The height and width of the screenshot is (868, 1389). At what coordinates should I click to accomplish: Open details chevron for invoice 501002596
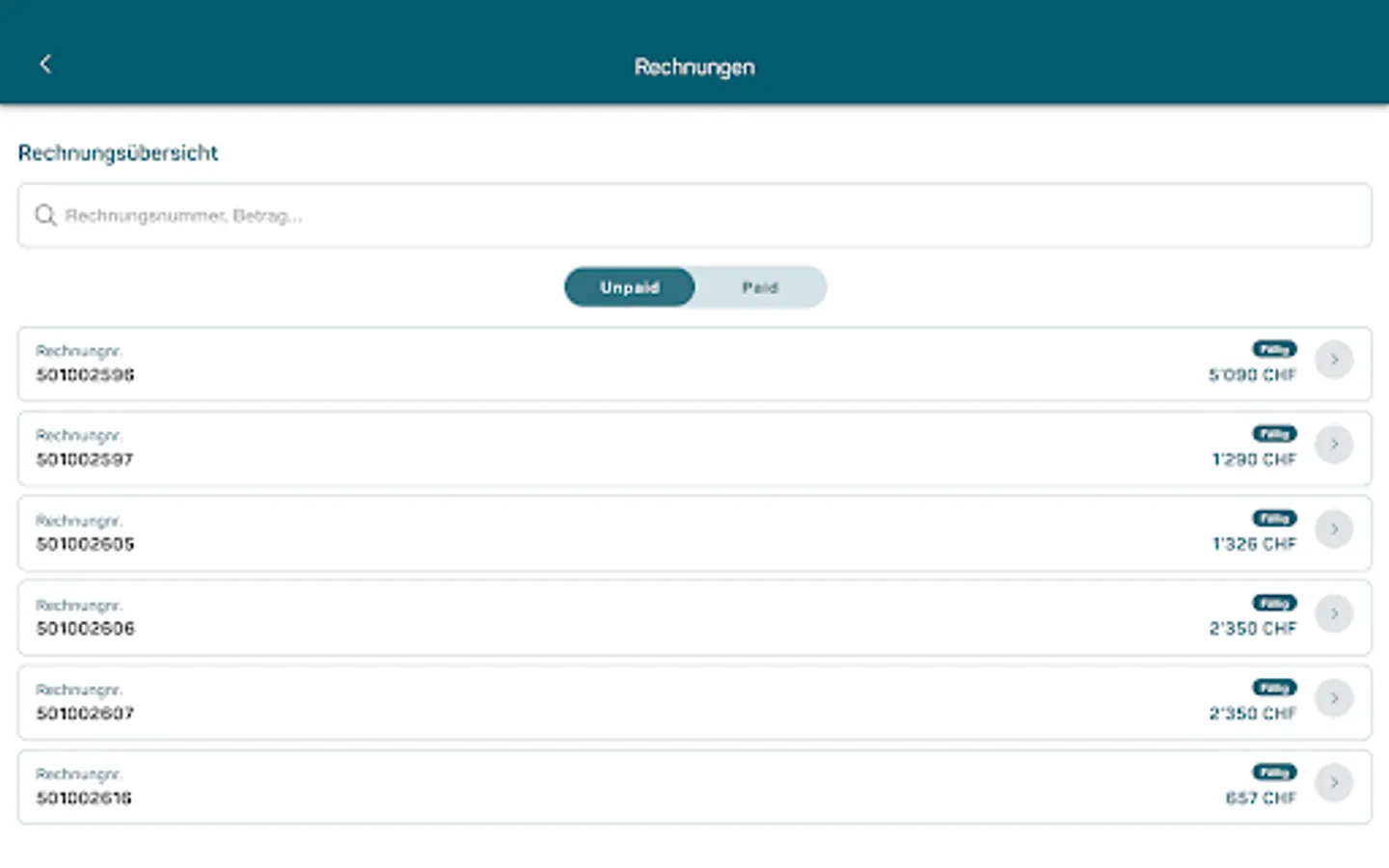[1334, 360]
